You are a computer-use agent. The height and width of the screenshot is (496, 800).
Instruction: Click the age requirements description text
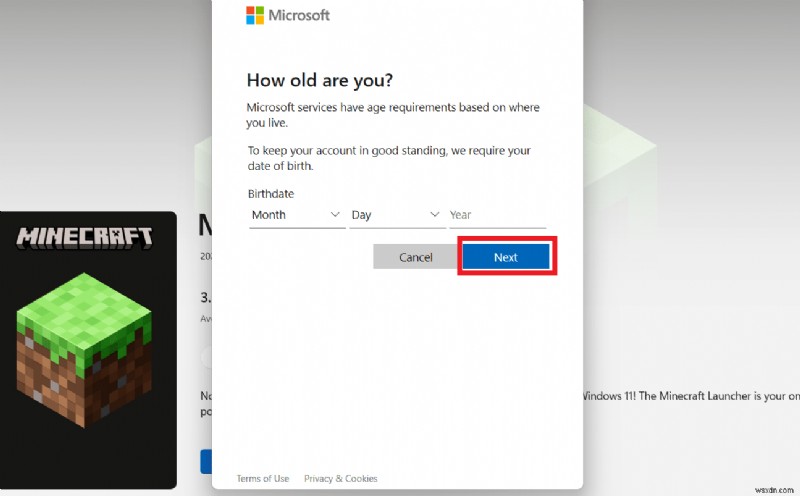click(x=398, y=115)
